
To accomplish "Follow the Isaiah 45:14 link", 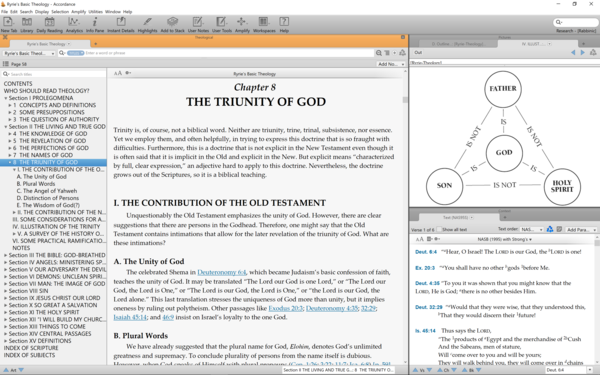I will pos(130,317).
